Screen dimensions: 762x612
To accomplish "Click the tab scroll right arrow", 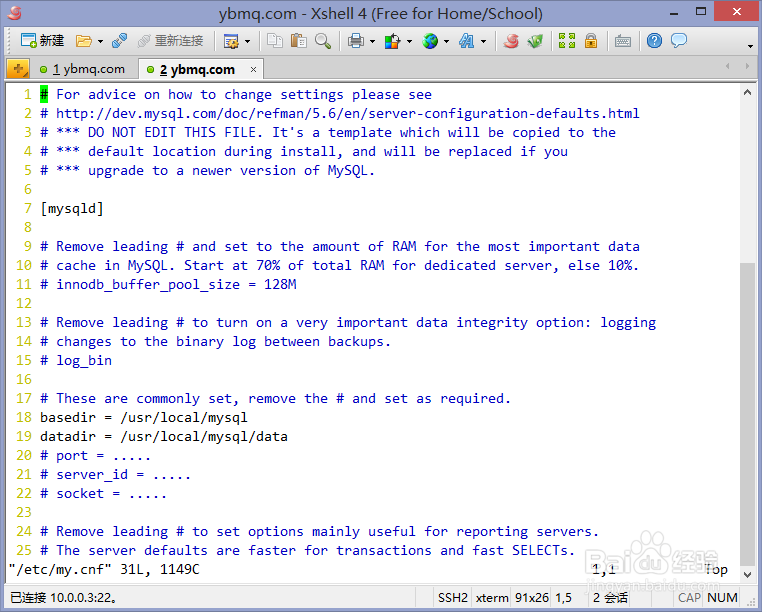I will point(747,66).
